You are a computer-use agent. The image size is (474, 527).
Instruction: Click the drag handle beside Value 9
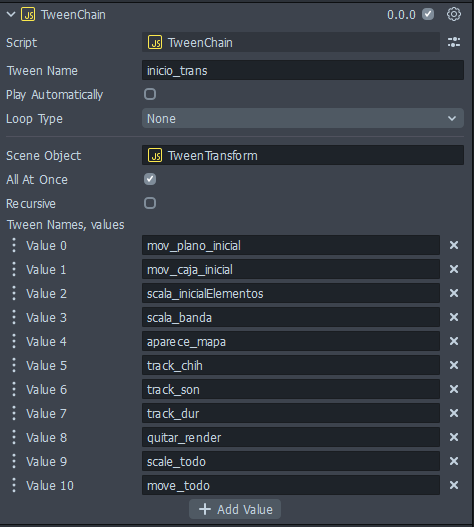coord(14,461)
